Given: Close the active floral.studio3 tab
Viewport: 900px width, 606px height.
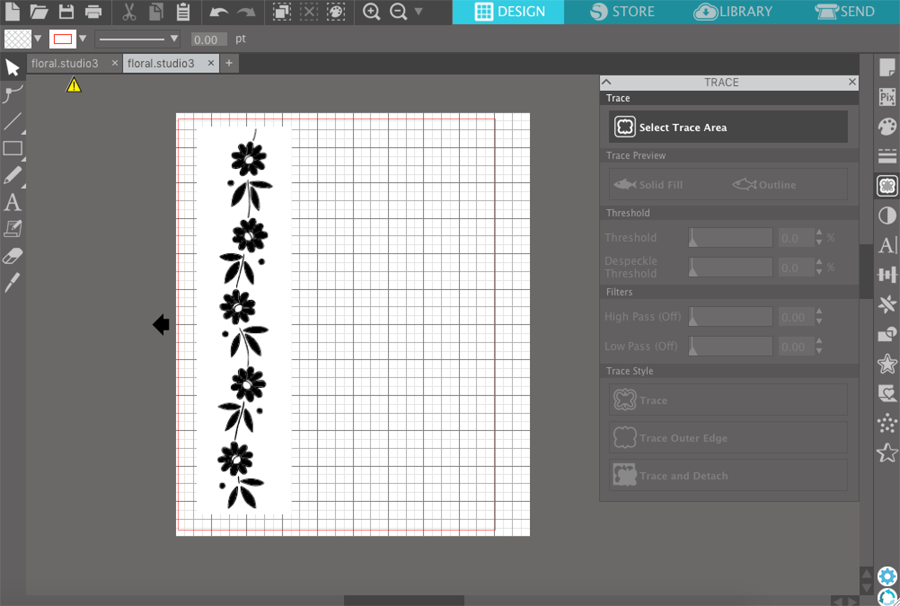Looking at the screenshot, I should click(x=211, y=63).
